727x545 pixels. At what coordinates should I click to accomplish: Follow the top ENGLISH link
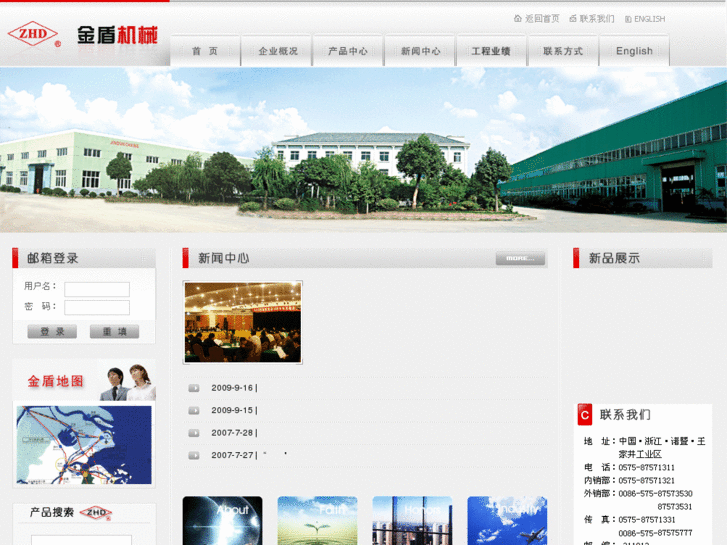pos(650,19)
